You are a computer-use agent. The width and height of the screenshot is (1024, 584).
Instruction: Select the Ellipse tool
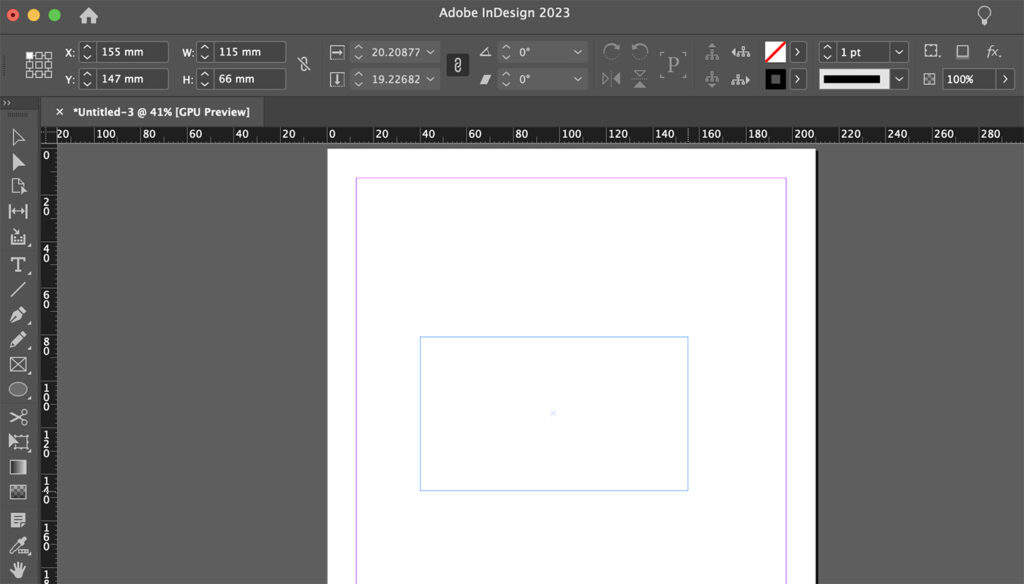(x=18, y=389)
